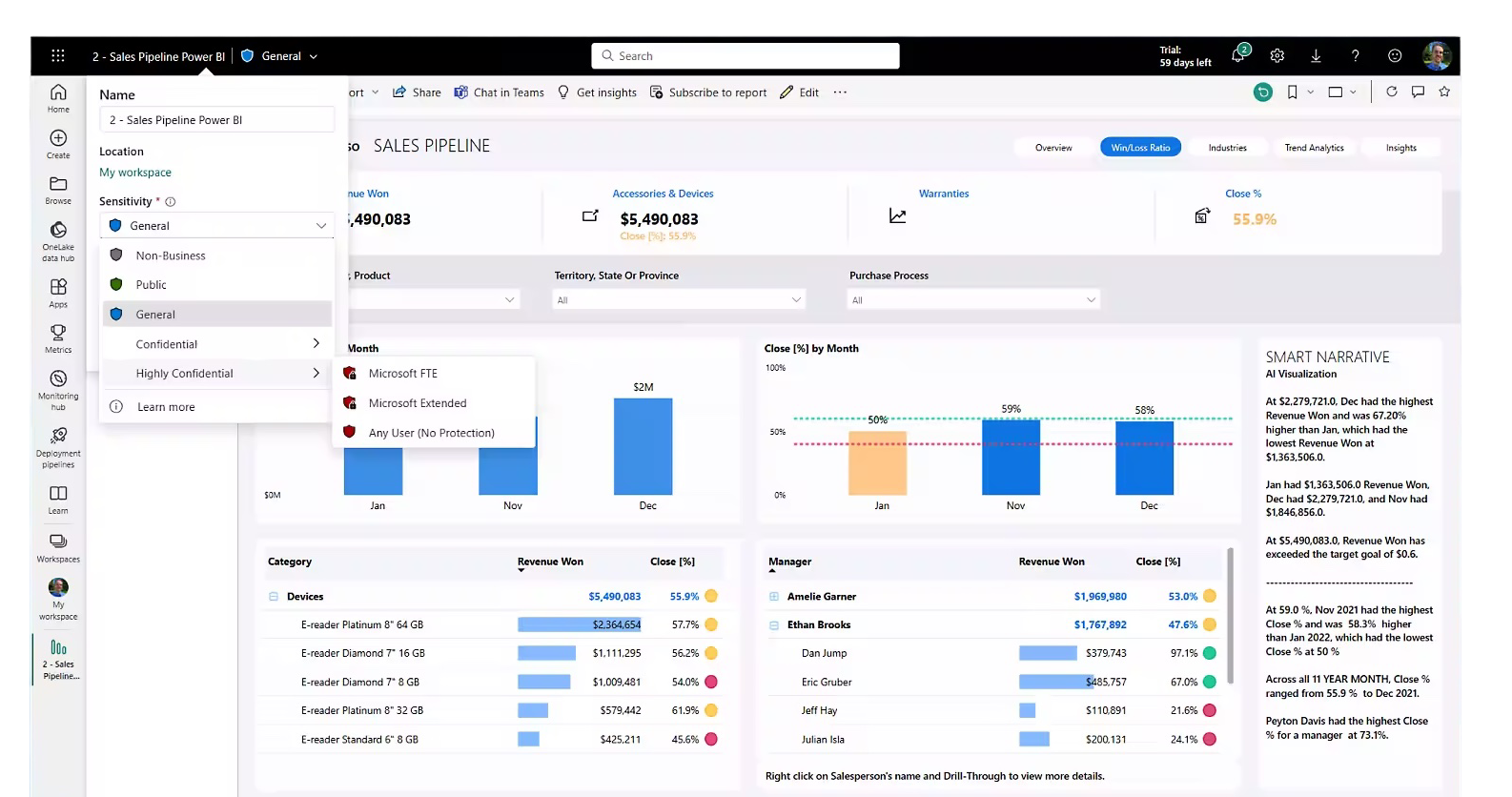
Task: Click Share in the toolbar
Action: click(x=417, y=92)
